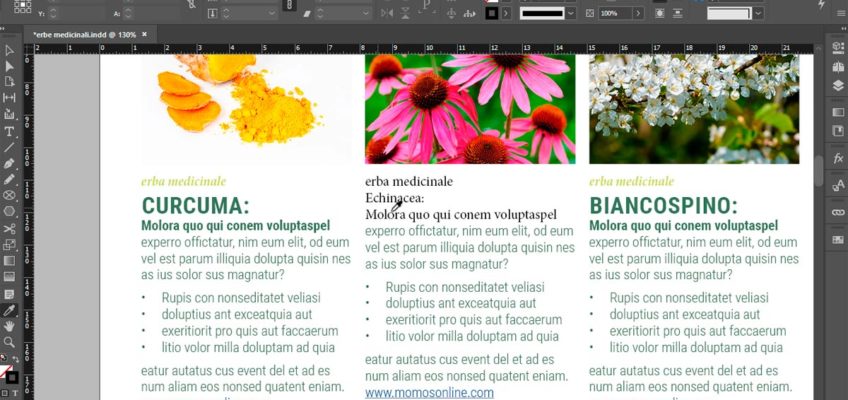Select the Gradient Swatch tool
The width and height of the screenshot is (848, 400).
(9, 261)
